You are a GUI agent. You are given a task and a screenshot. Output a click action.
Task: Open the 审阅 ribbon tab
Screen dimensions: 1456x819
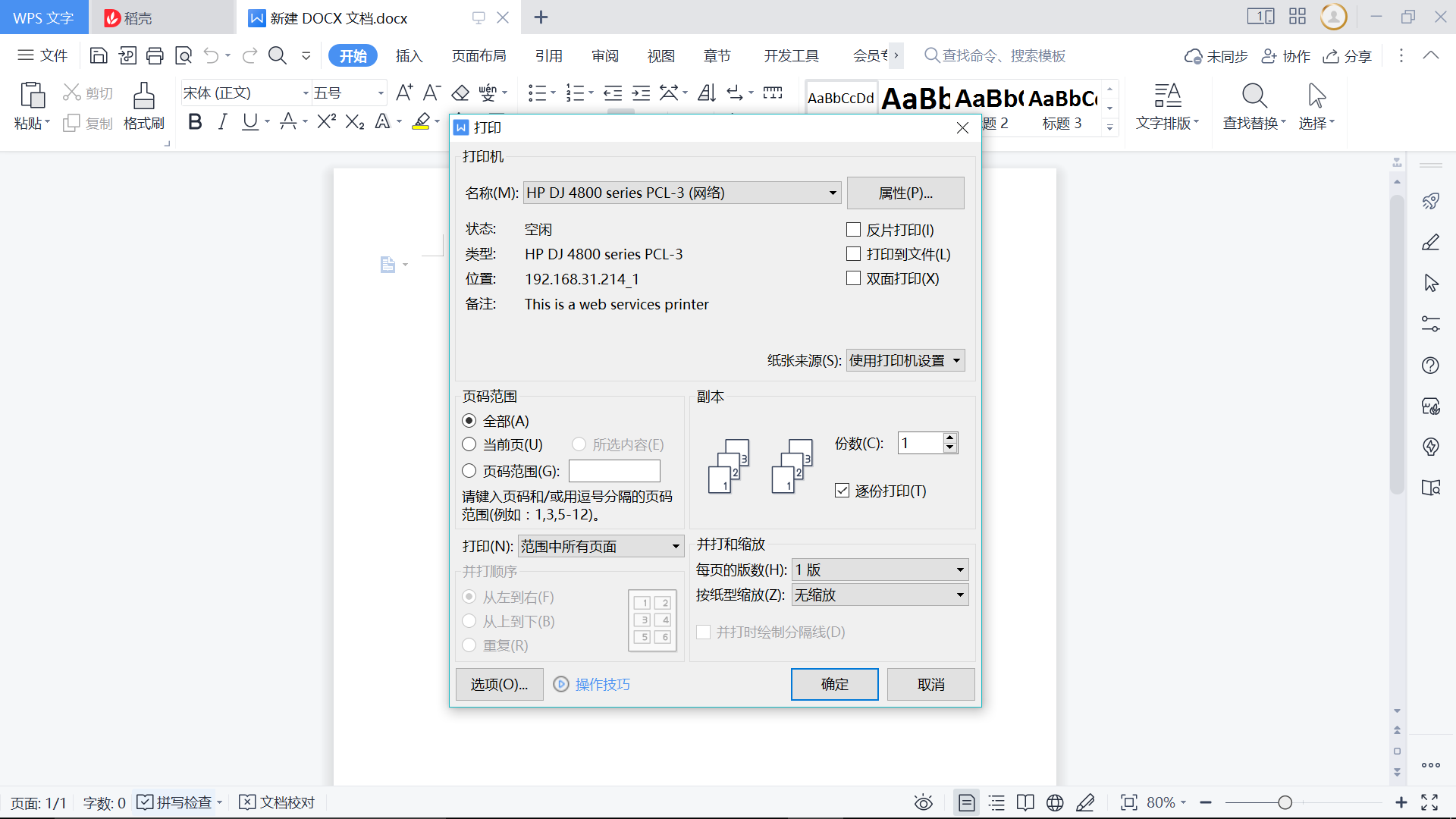pos(604,55)
